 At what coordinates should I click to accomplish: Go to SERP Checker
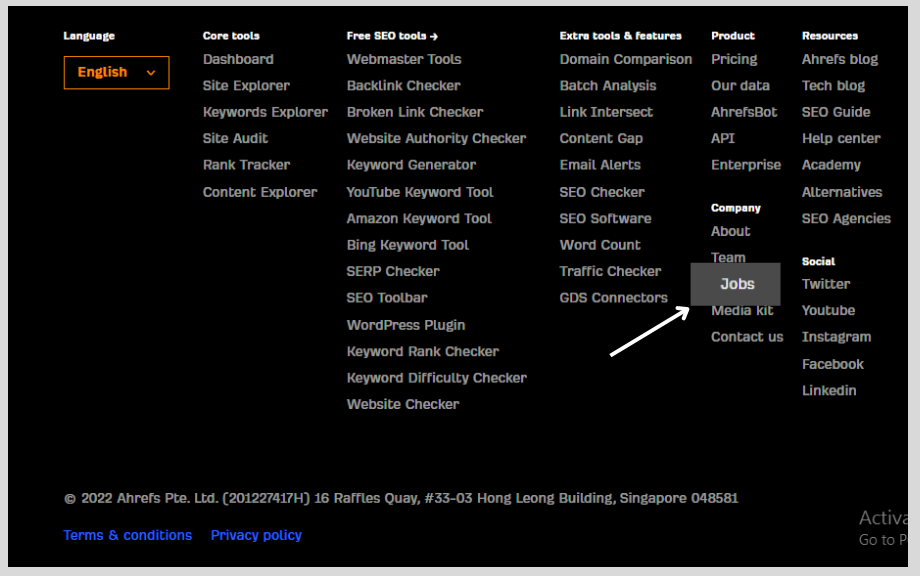[393, 272]
